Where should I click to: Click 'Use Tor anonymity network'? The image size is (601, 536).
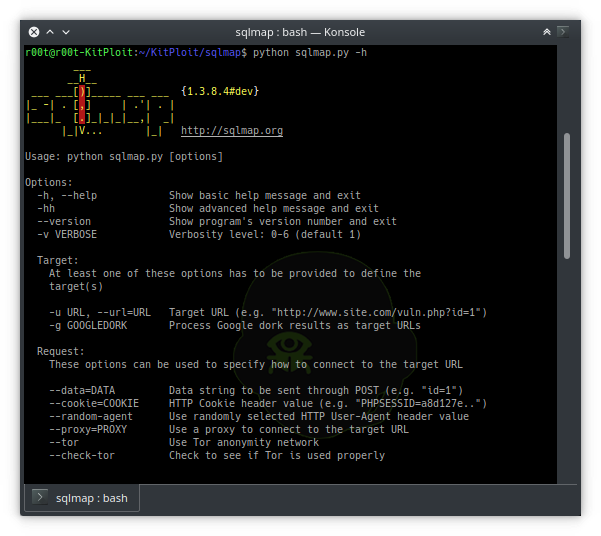click(x=244, y=442)
